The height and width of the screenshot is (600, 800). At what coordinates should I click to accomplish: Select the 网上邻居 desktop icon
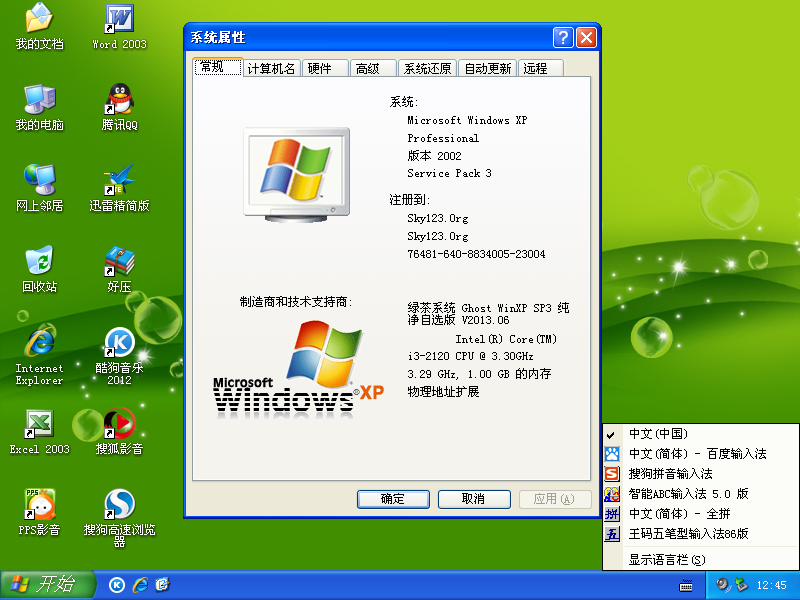pos(39,188)
